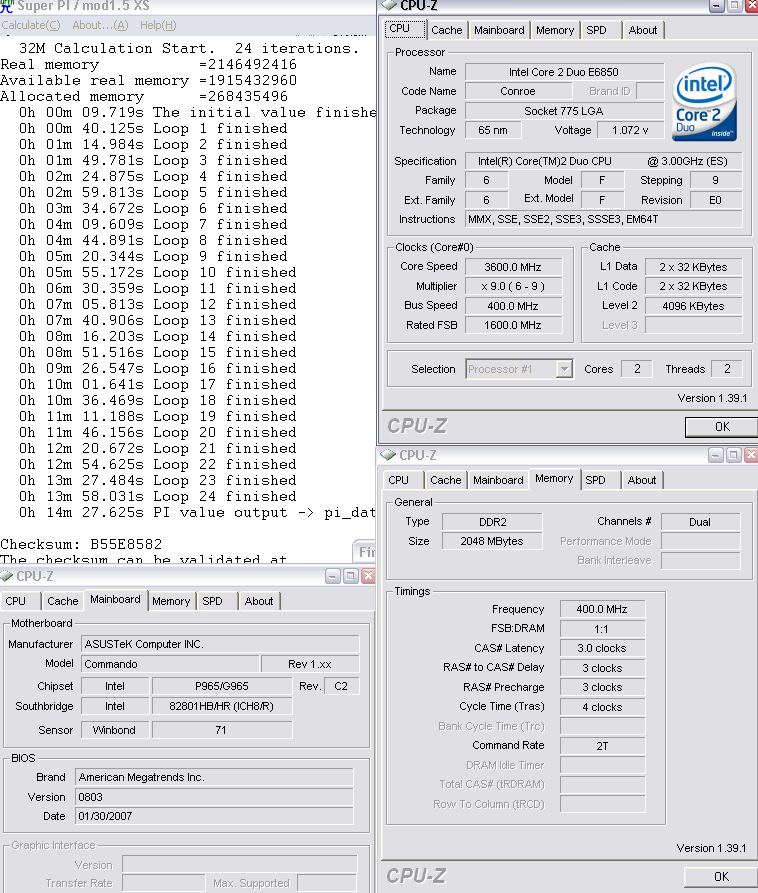Open the About... menu in Super PI
This screenshot has height=893, width=758.
point(98,25)
